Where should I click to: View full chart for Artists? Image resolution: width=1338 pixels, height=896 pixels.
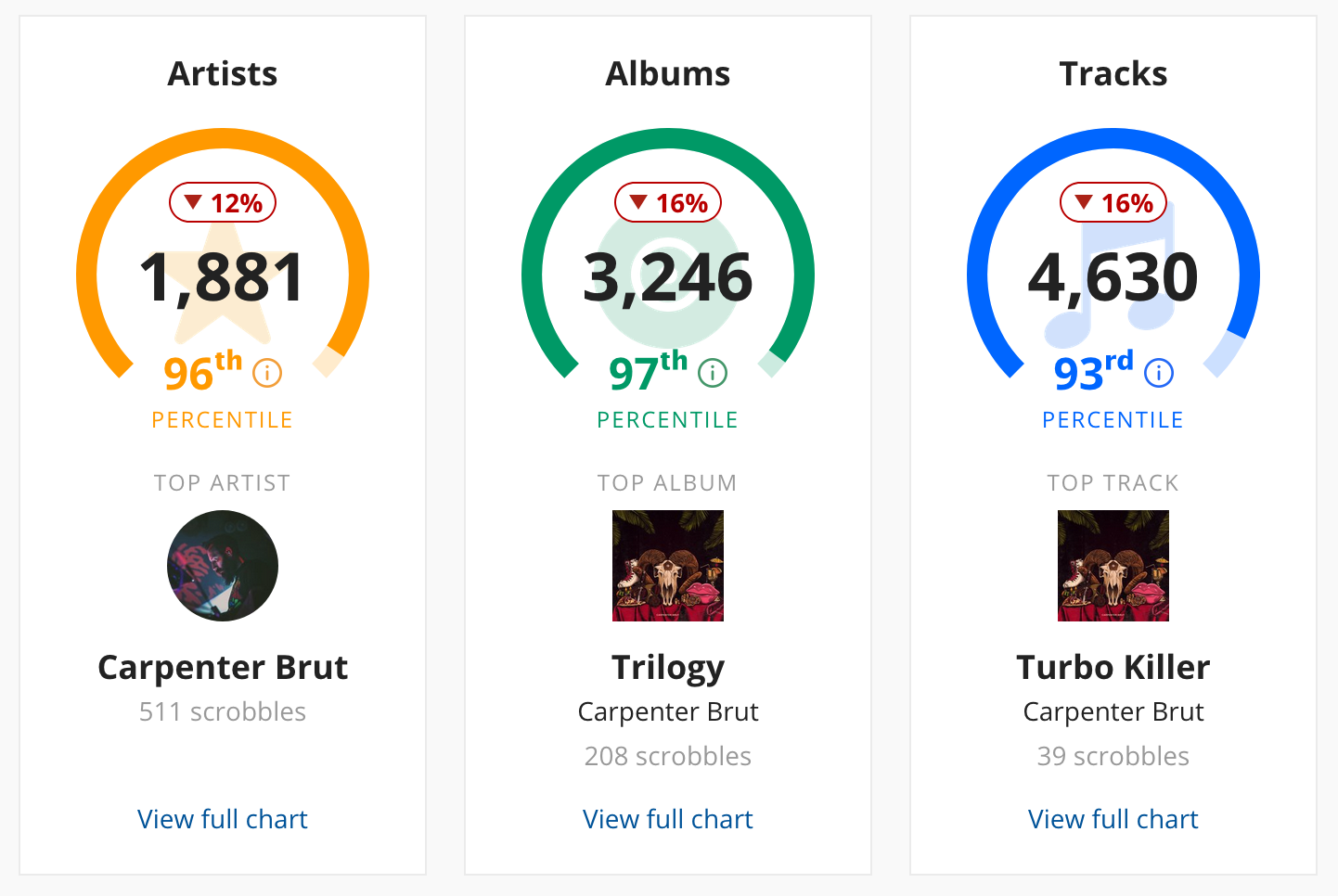[x=223, y=819]
